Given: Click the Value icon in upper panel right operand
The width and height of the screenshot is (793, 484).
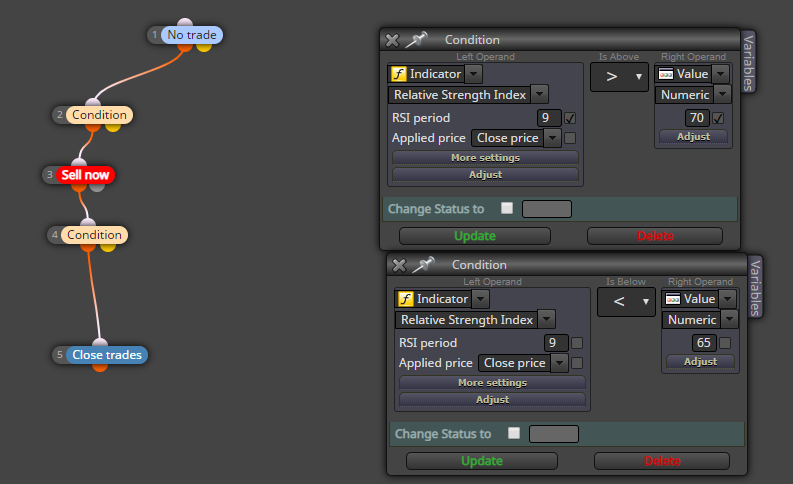Looking at the screenshot, I should point(666,74).
